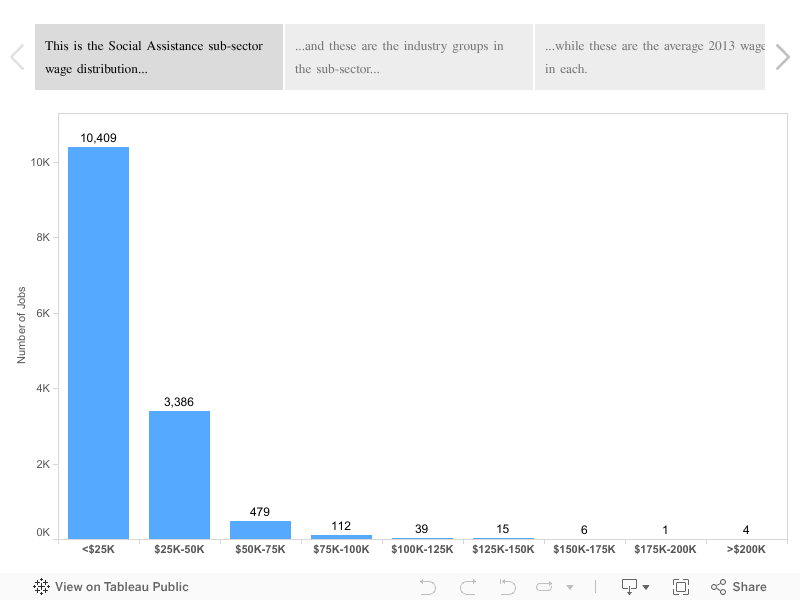Image resolution: width=800 pixels, height=600 pixels.
Task: Click the 10,409 value label
Action: 98,138
